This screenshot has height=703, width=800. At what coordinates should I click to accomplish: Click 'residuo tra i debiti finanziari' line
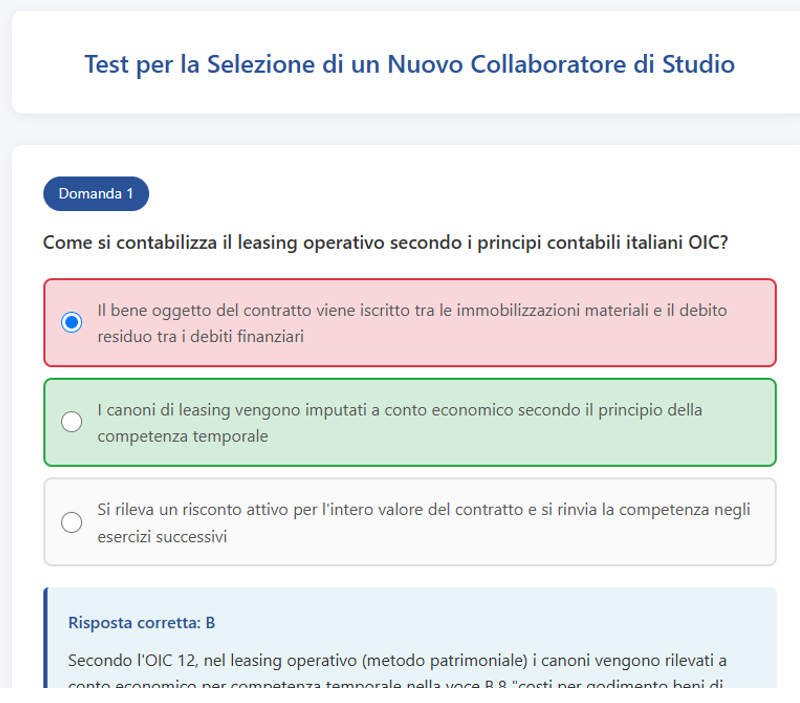click(x=201, y=337)
